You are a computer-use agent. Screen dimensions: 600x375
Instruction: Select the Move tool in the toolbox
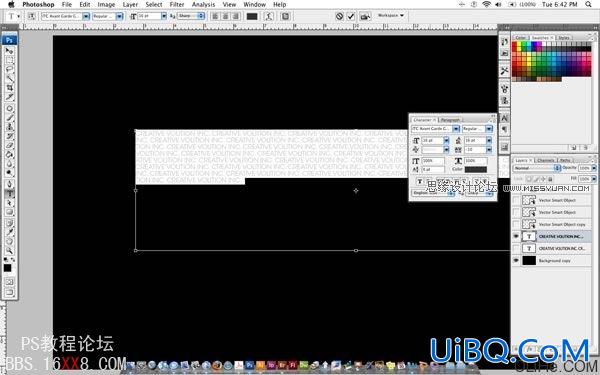pyautogui.click(x=9, y=51)
